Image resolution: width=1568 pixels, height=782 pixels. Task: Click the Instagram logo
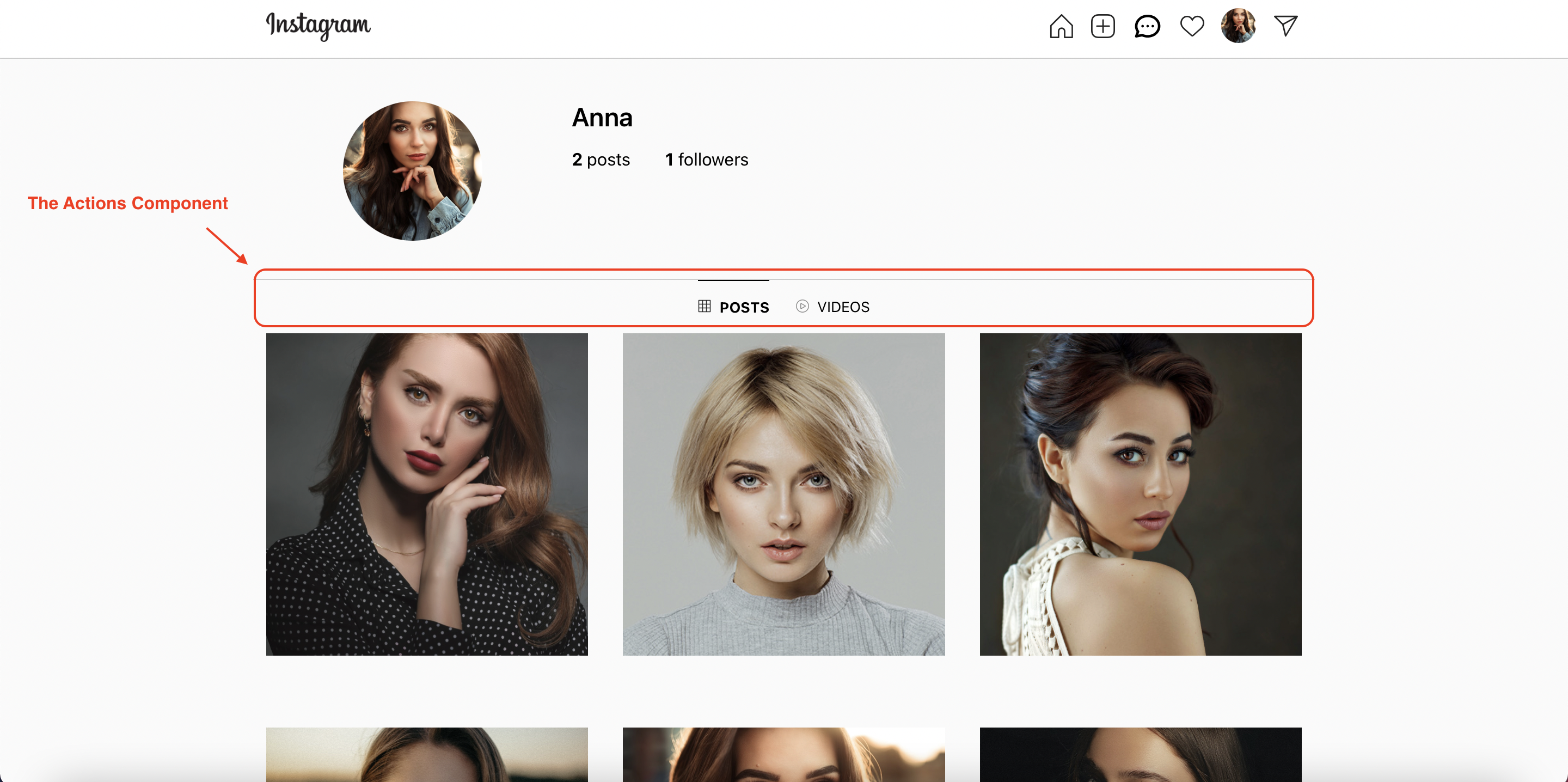(318, 26)
